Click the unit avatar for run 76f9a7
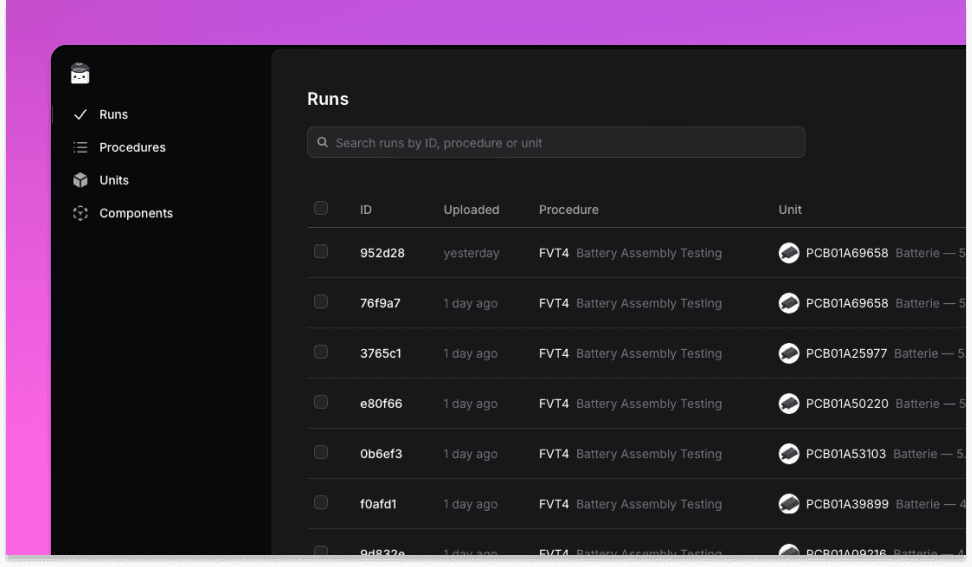Image resolution: width=972 pixels, height=567 pixels. click(x=789, y=303)
